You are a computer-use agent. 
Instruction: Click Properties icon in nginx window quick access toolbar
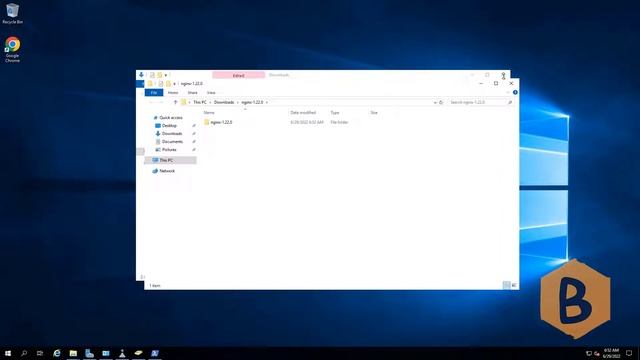click(161, 84)
